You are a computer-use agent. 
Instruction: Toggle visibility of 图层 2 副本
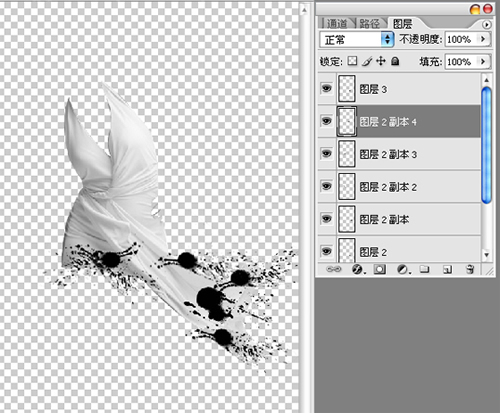click(x=326, y=219)
